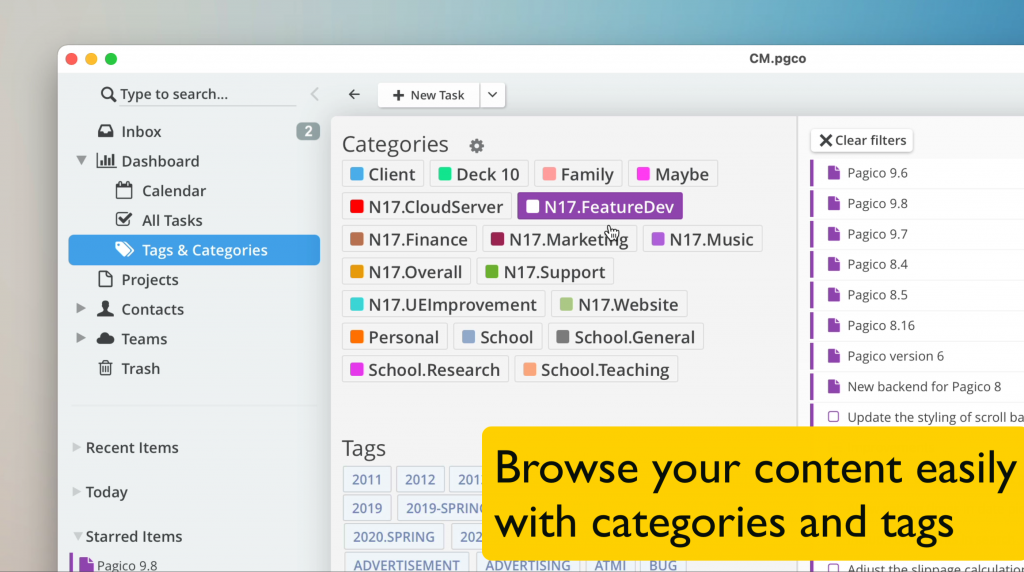Click the New Task button
Screen dimensions: 1024x572
tap(428, 95)
